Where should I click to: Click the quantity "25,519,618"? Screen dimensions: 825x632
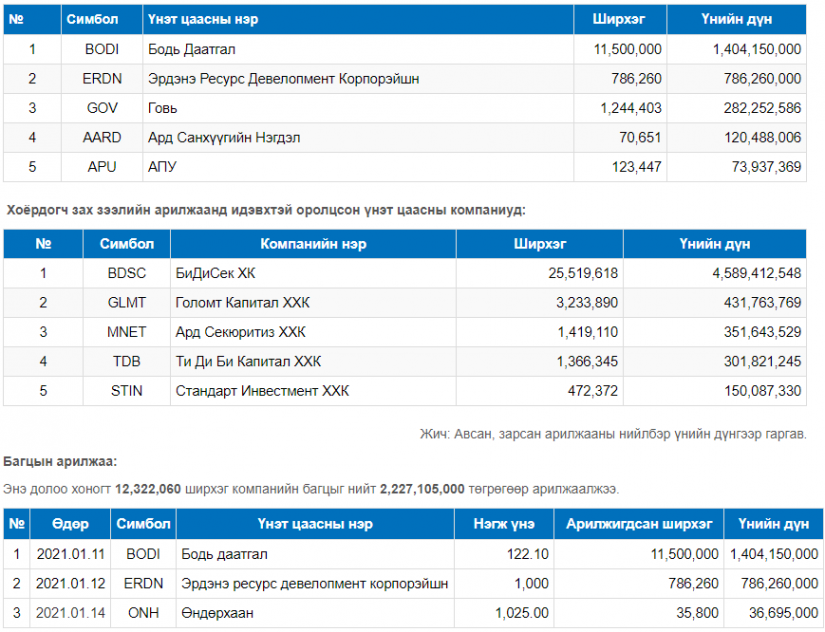583,273
